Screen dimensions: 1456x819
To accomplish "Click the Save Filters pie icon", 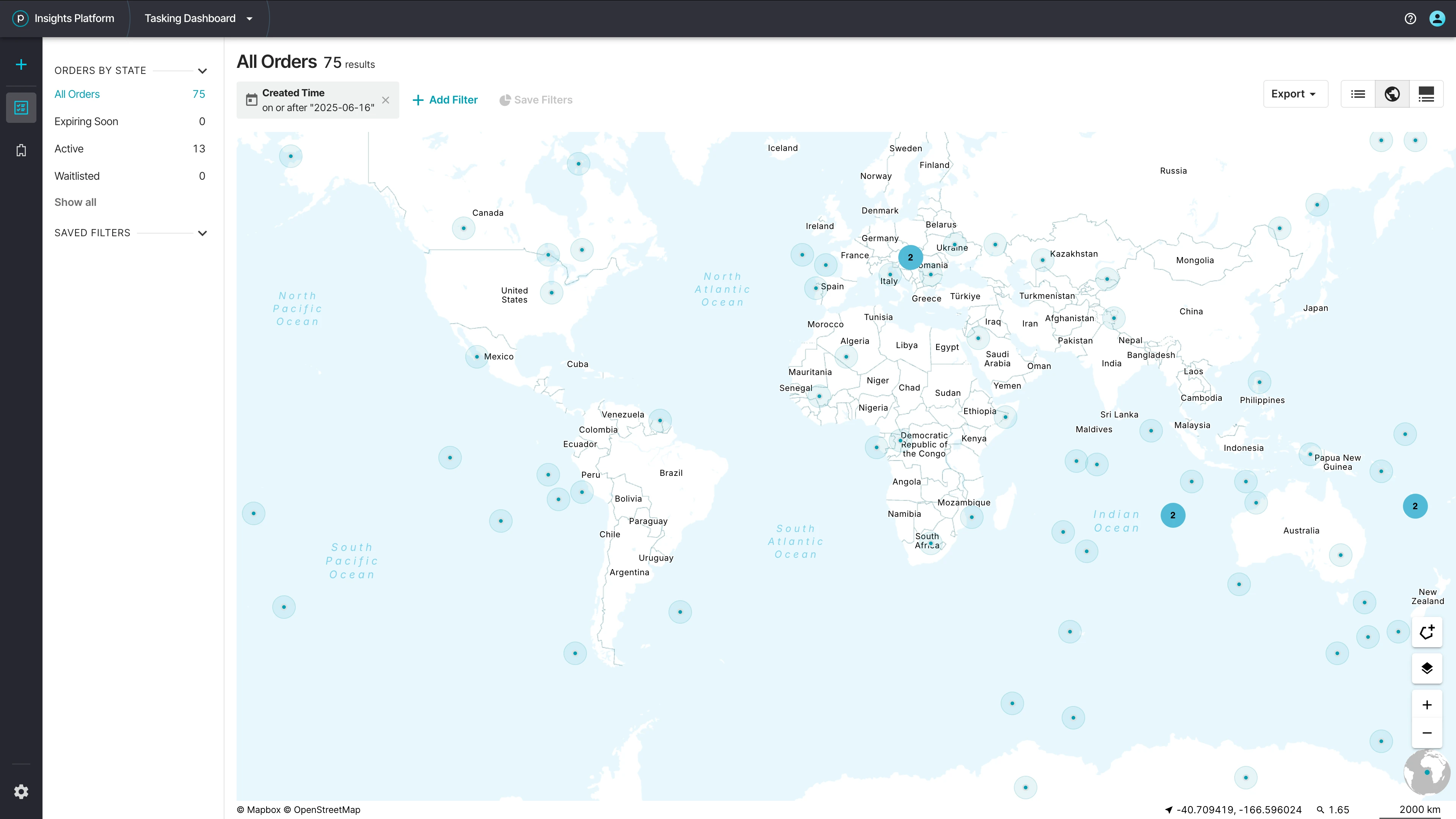I will click(x=505, y=100).
